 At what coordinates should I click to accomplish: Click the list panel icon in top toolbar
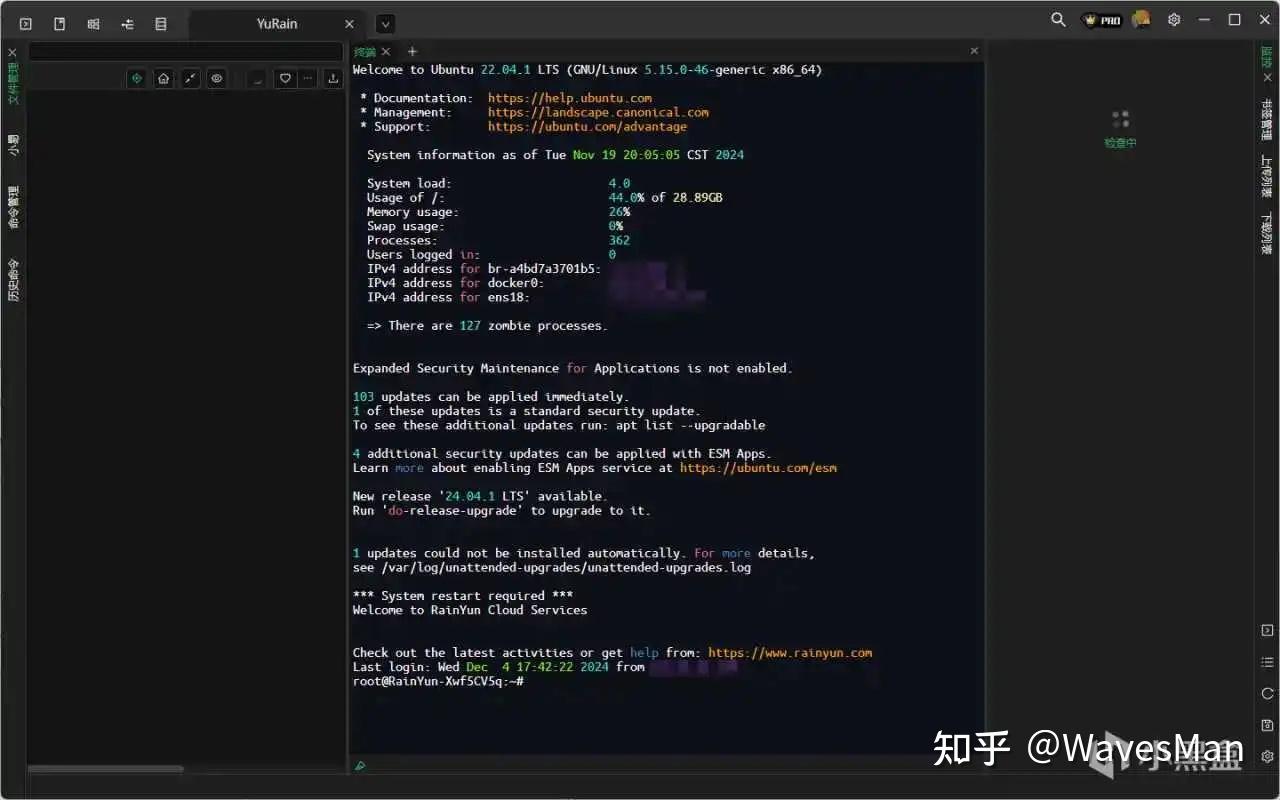[x=161, y=23]
